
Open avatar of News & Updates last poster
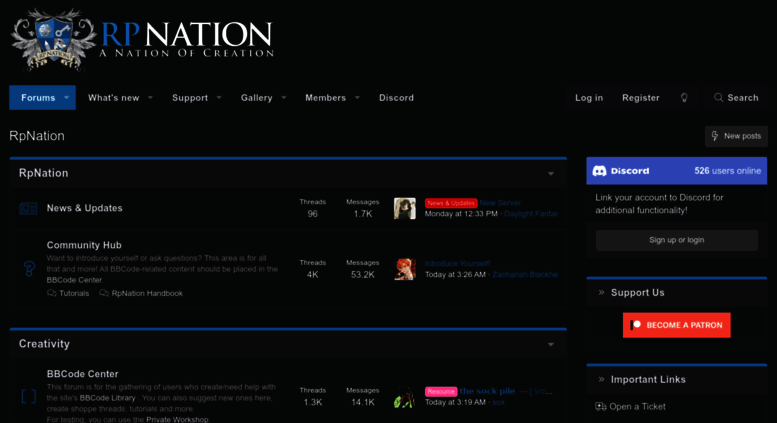coord(405,208)
